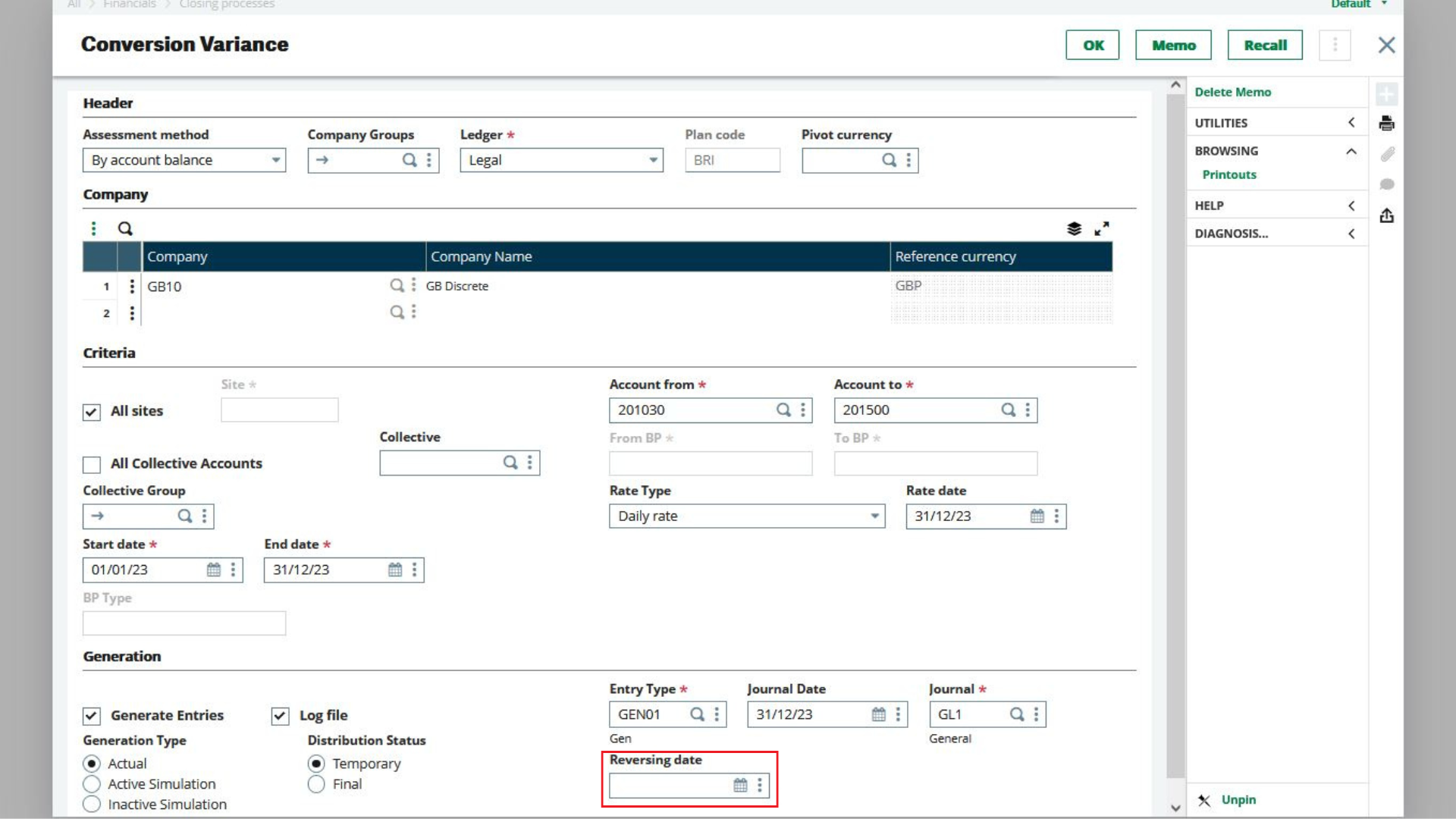Click the paperclip attachment icon
Screen dimensions: 1456x819
pos(1387,154)
